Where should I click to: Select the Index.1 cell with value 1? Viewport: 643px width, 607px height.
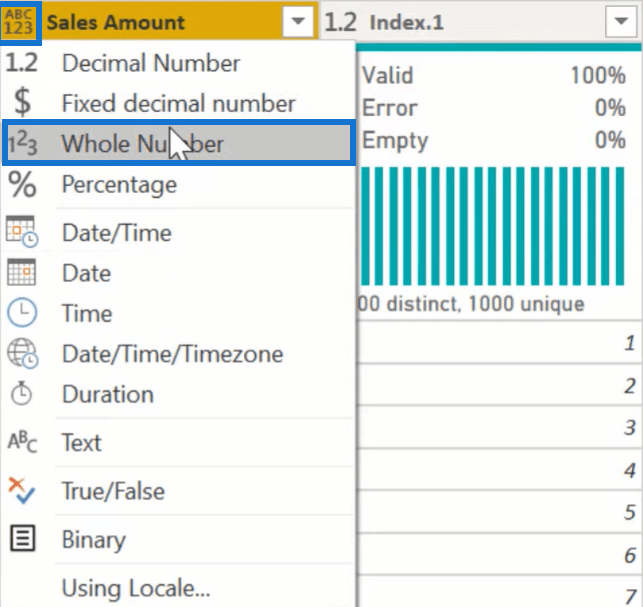pos(499,342)
